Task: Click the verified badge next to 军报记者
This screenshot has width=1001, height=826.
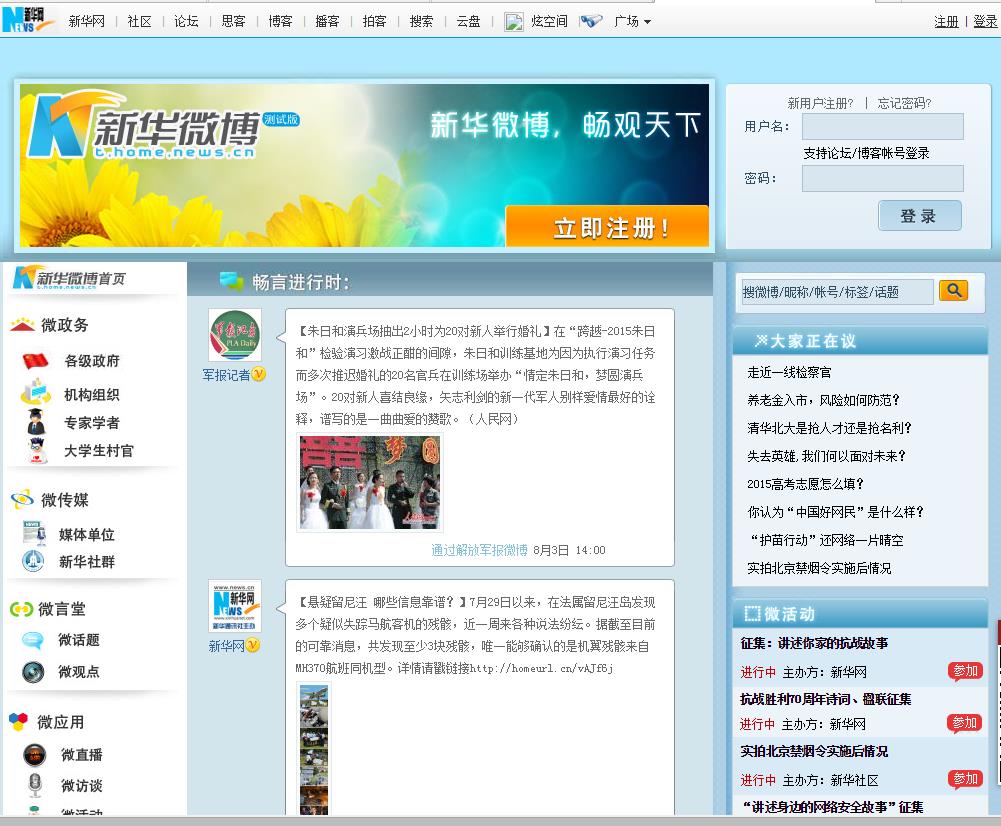Action: [x=259, y=374]
